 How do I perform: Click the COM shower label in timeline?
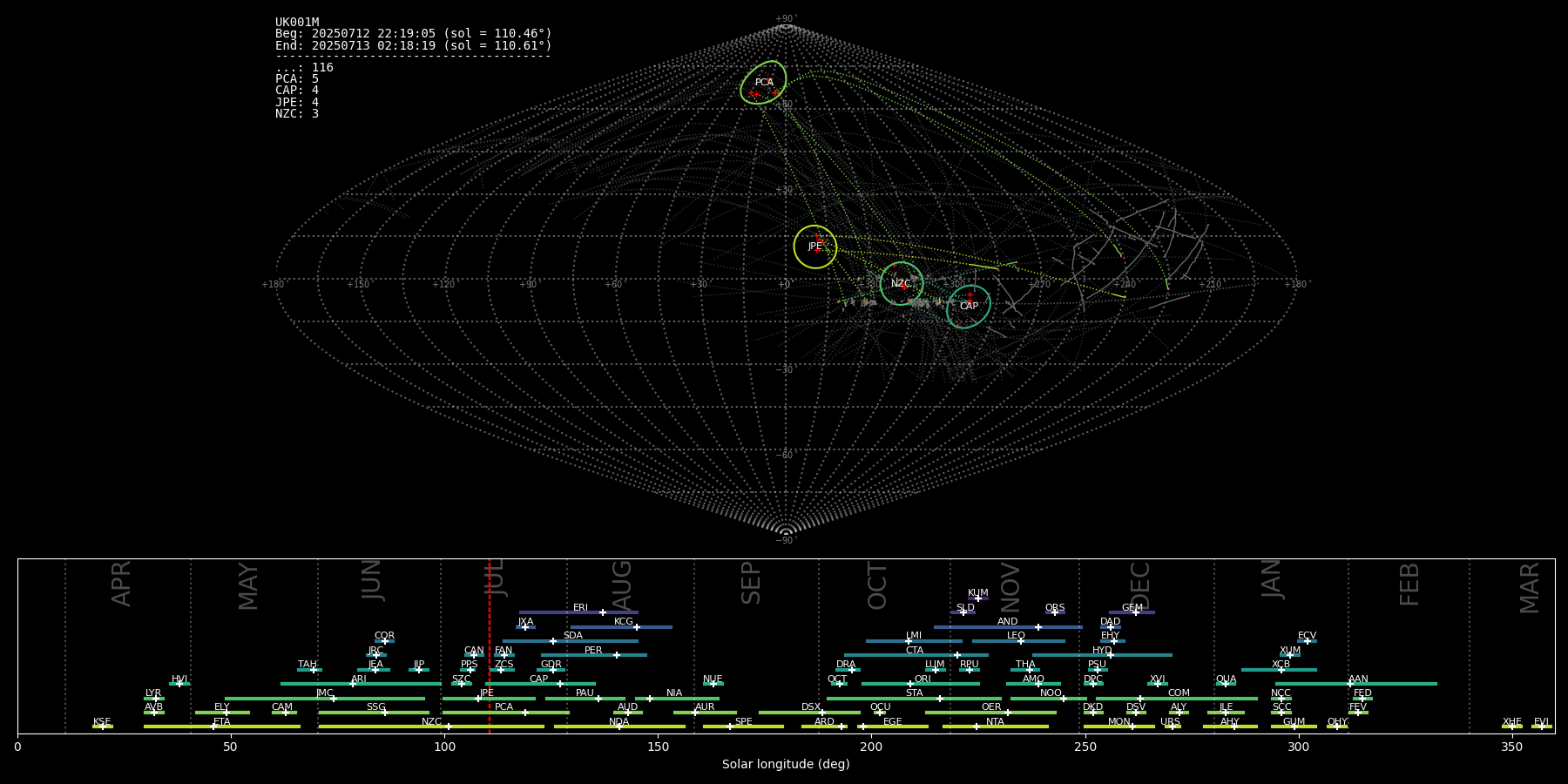(1179, 693)
